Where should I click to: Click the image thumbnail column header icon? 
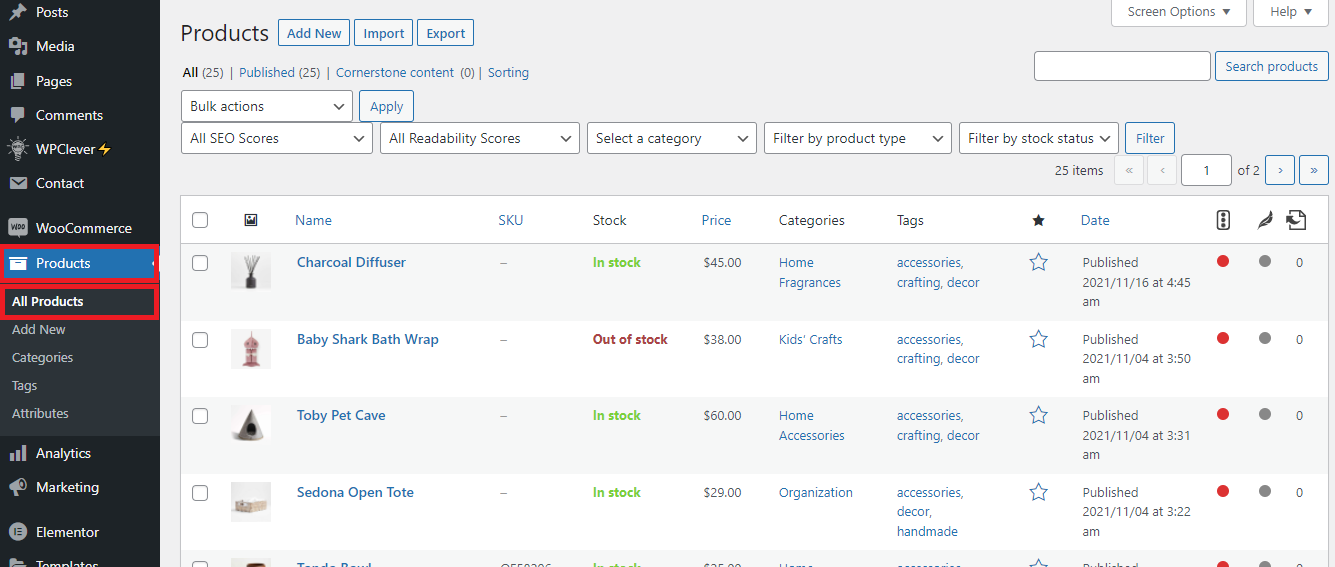(x=251, y=220)
